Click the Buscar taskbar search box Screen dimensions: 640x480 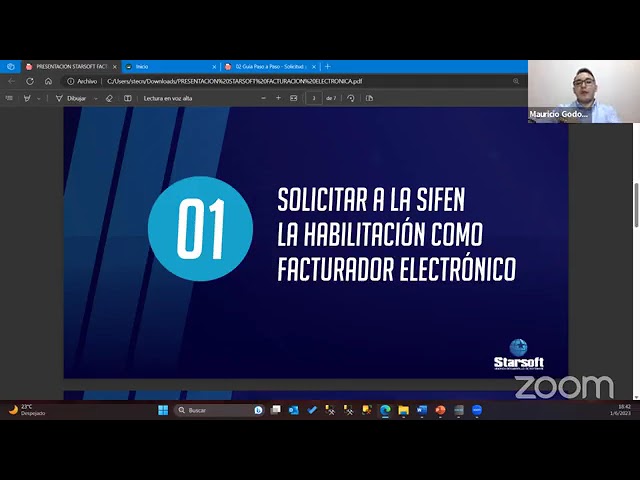coord(219,410)
